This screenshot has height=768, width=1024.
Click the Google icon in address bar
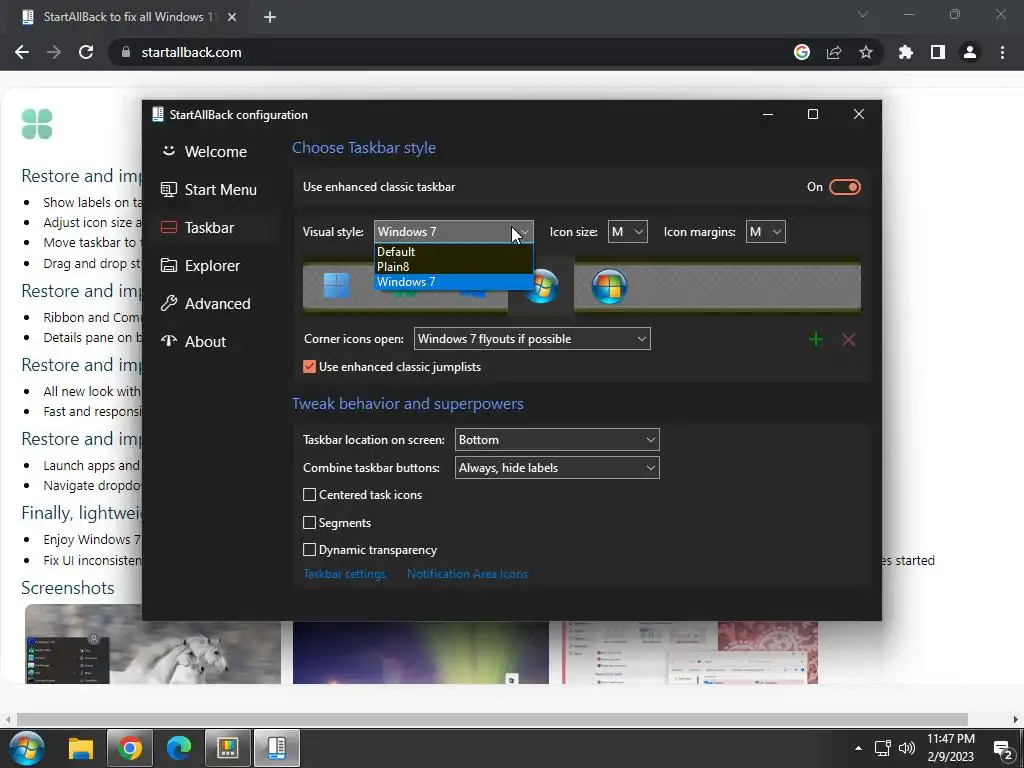pyautogui.click(x=802, y=52)
